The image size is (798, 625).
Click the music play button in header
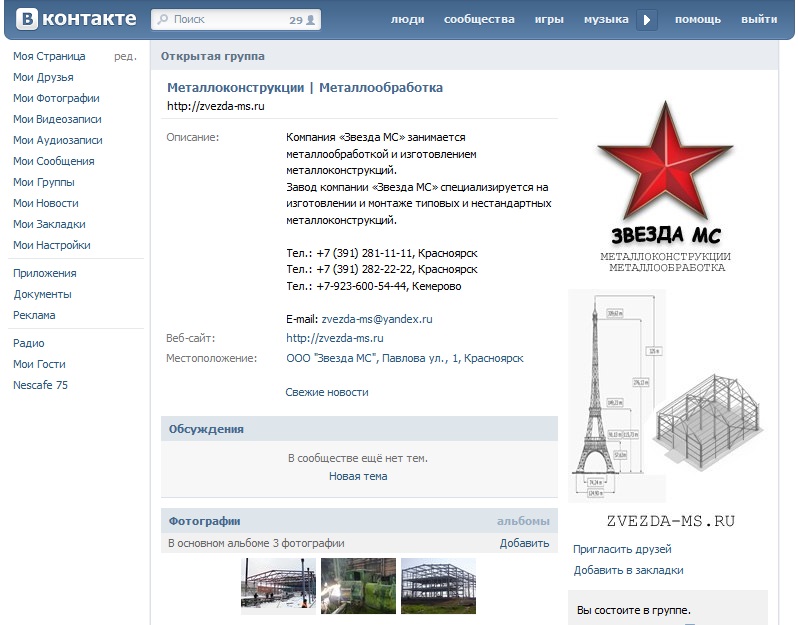[x=647, y=20]
